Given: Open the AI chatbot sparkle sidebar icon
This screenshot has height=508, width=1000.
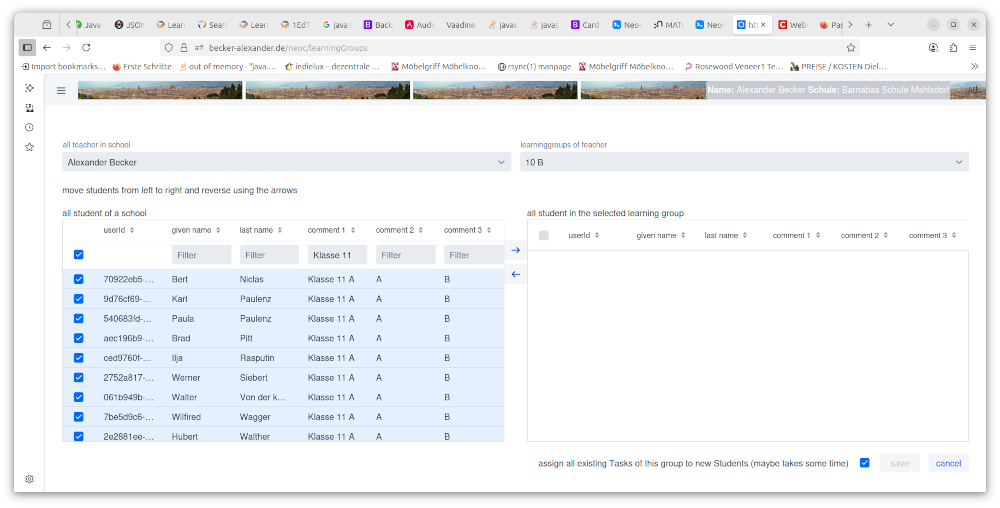Looking at the screenshot, I should pyautogui.click(x=29, y=88).
